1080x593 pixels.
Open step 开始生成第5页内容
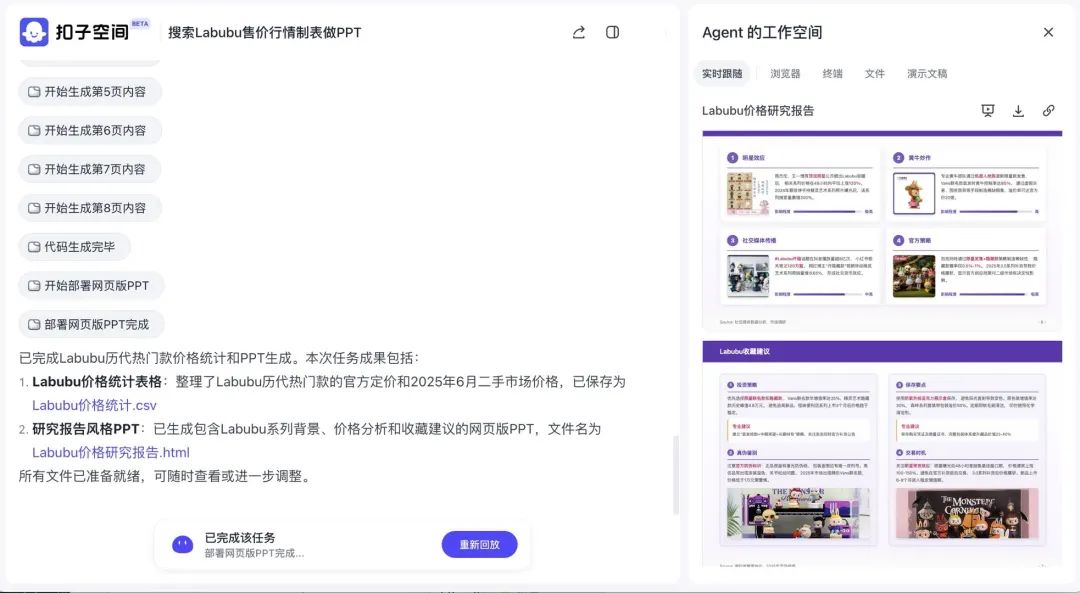point(90,92)
